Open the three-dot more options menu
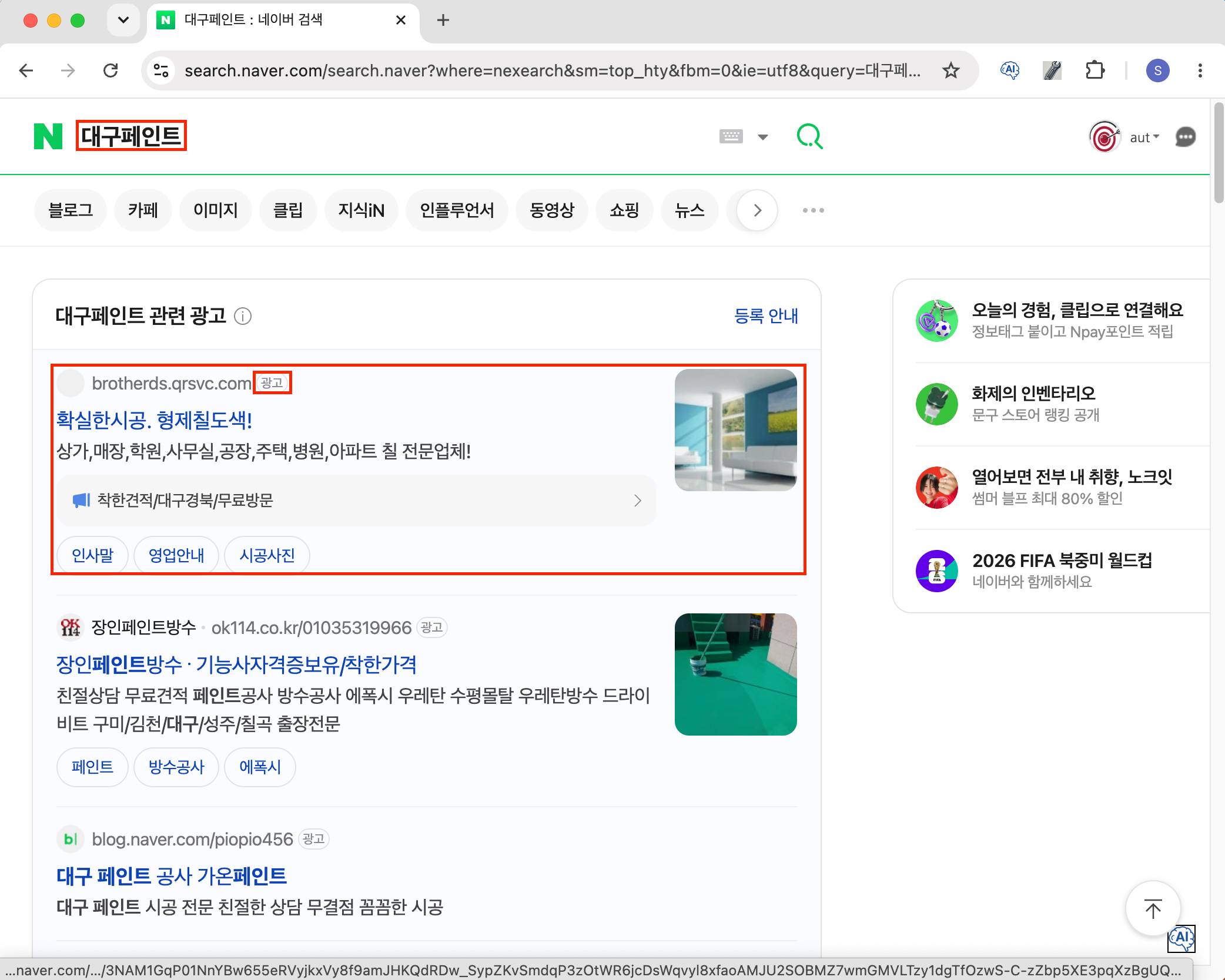Screen dimensions: 1225x980 pos(813,210)
